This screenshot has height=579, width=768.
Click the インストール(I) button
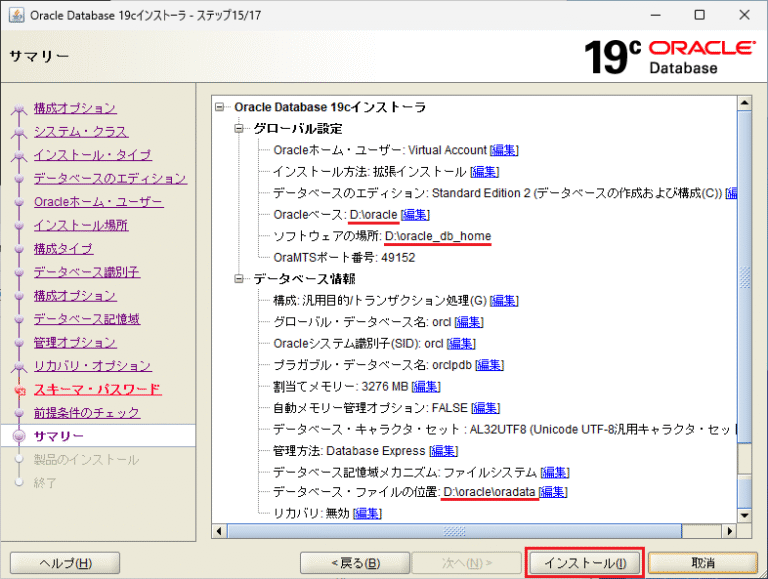(585, 563)
